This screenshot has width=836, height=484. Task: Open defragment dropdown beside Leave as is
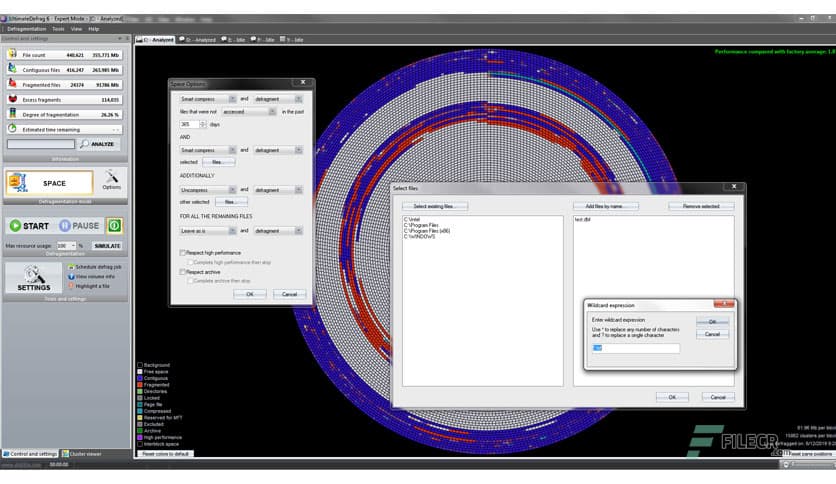point(278,231)
